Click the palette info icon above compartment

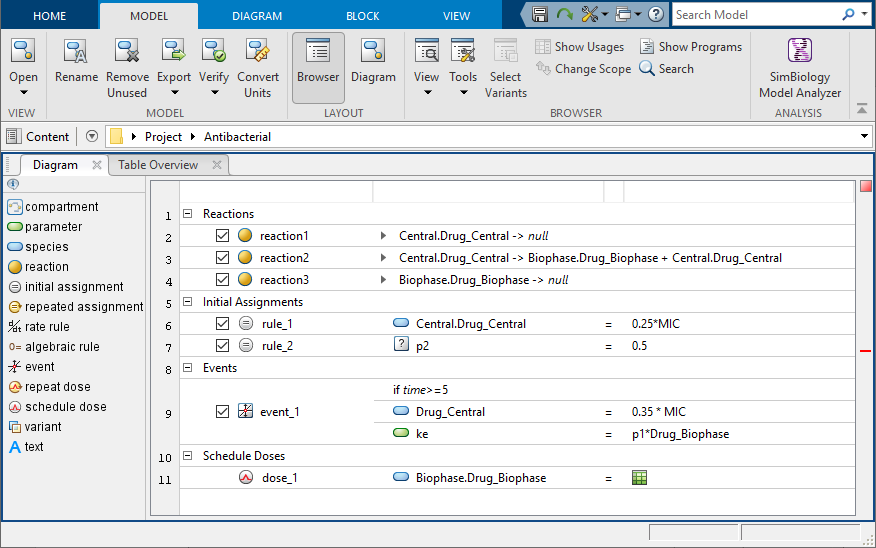click(x=13, y=184)
